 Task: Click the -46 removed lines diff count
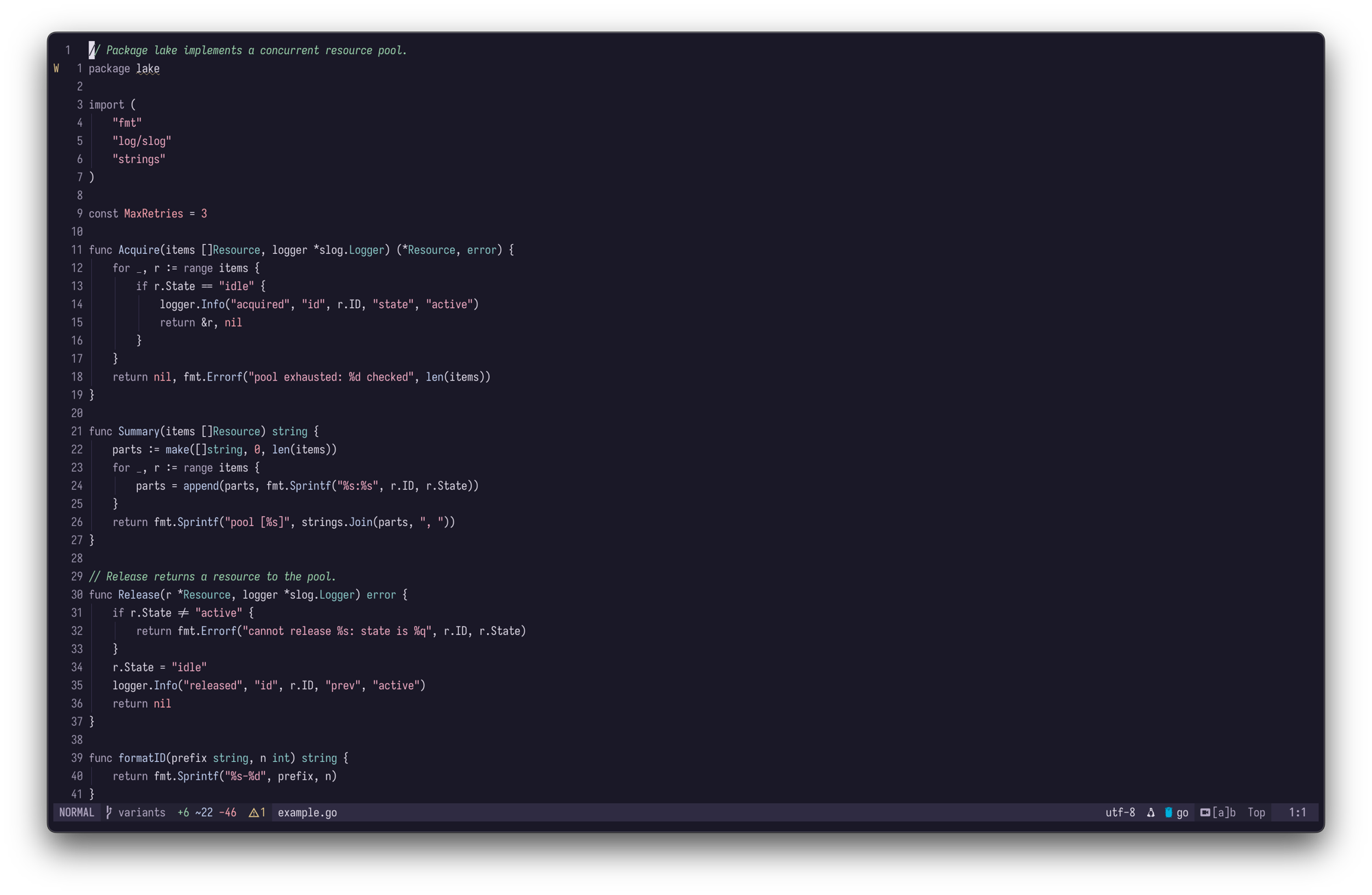[227, 812]
